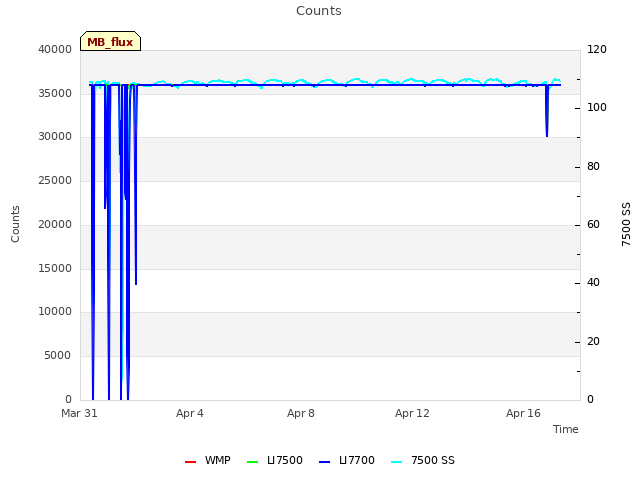Toggle WMP series in legend

(208, 460)
